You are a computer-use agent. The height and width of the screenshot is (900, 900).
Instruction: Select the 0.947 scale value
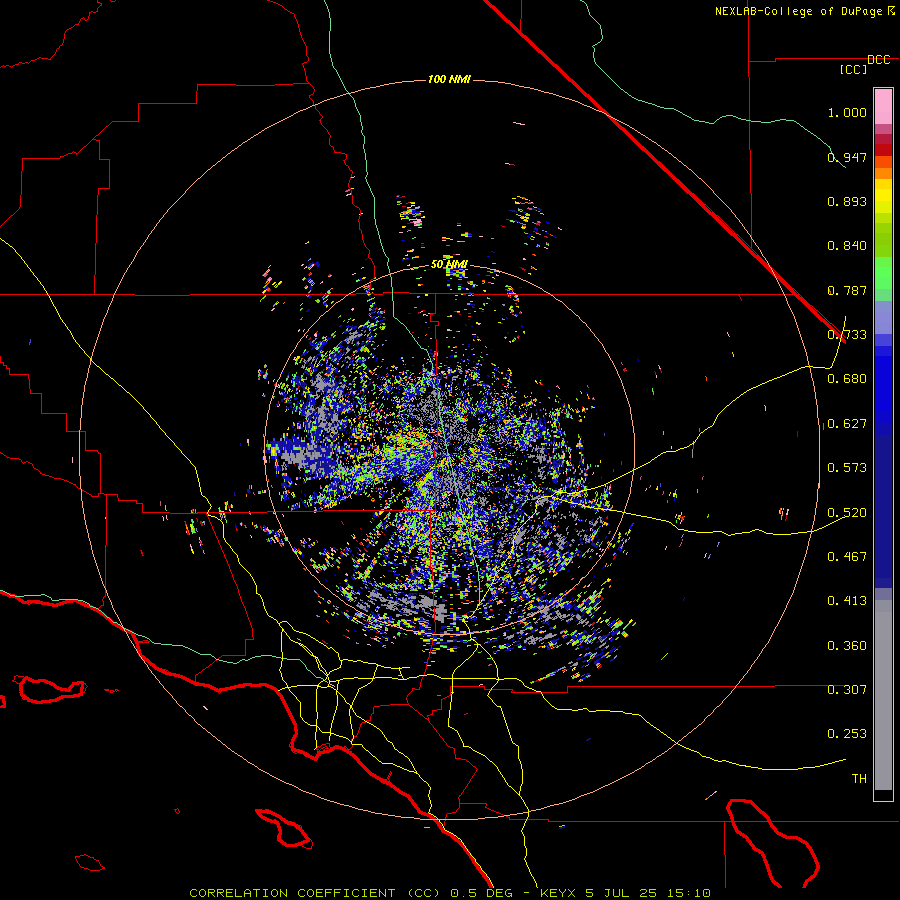point(847,157)
